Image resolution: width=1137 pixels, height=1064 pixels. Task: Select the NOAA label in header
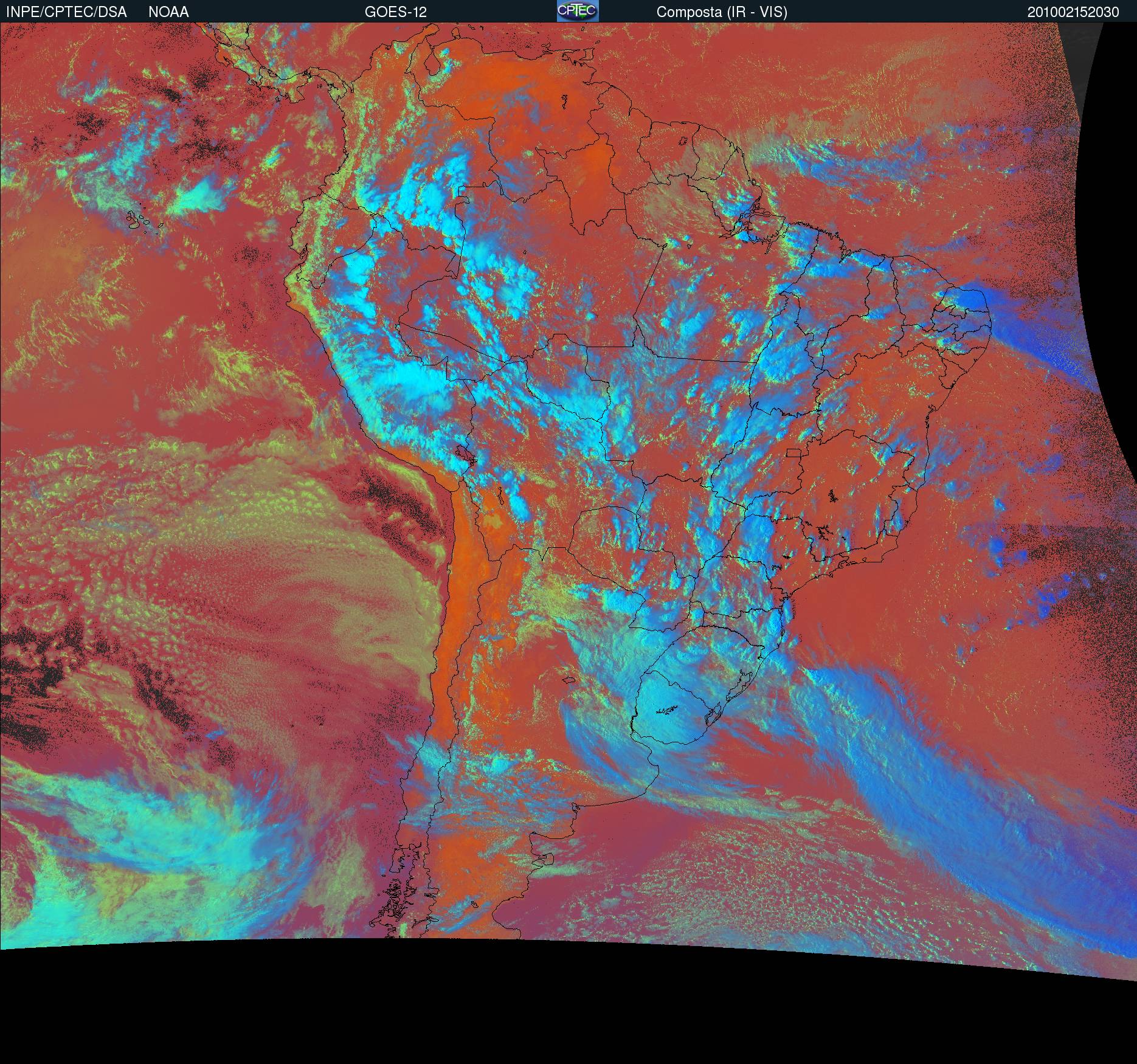168,12
